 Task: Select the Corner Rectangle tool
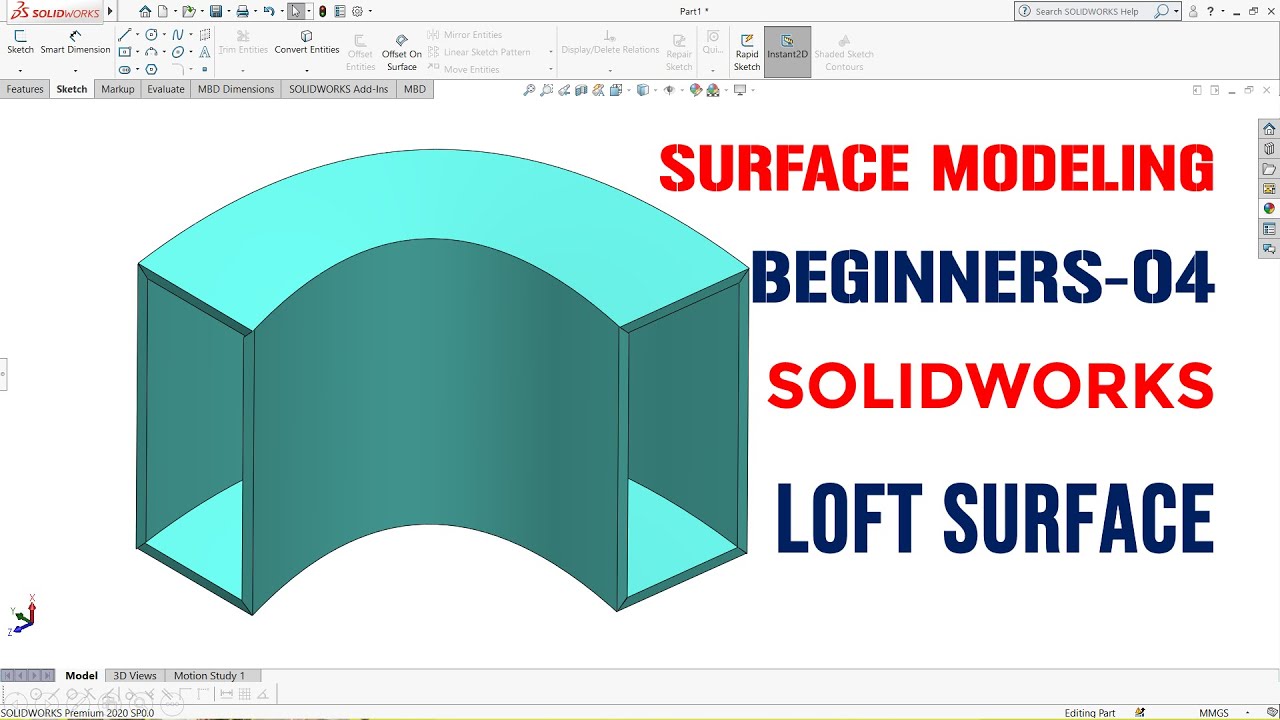(x=125, y=52)
